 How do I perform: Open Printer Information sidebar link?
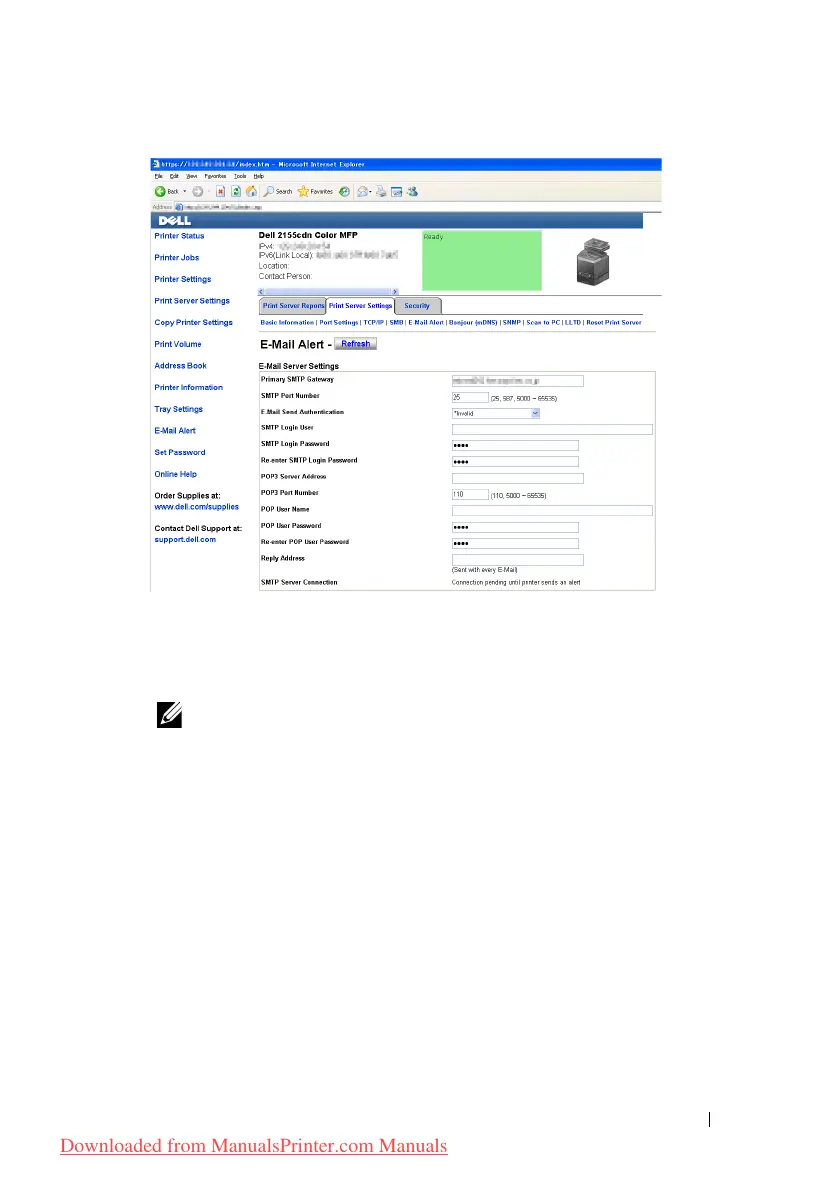(x=189, y=388)
